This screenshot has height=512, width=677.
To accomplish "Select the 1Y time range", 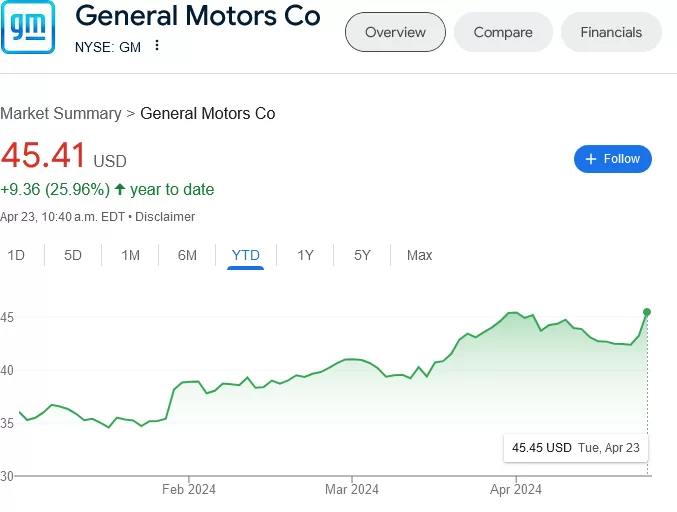I will tap(305, 255).
